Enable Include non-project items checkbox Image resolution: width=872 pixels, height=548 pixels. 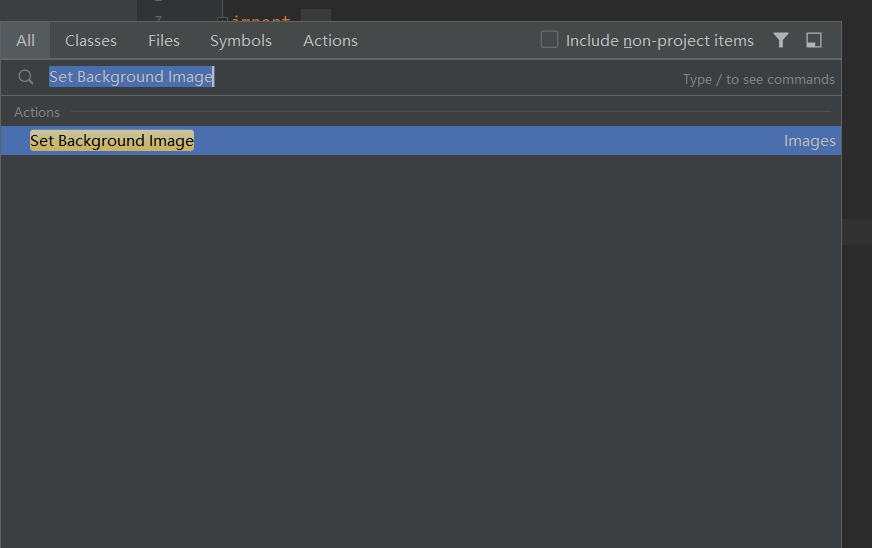click(549, 40)
